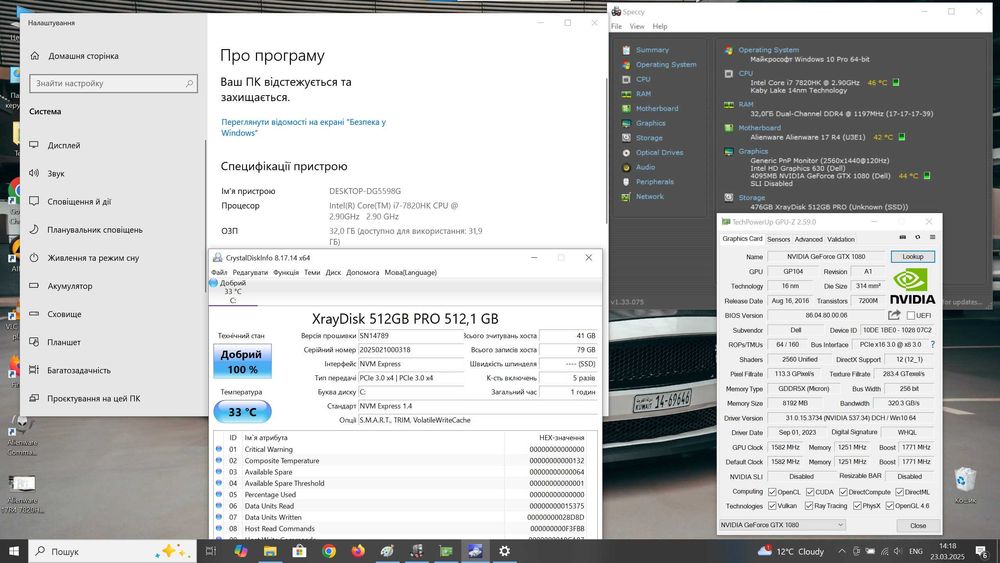Viewport: 1000px width, 563px height.
Task: Open Speccy File menu
Action: pos(616,26)
